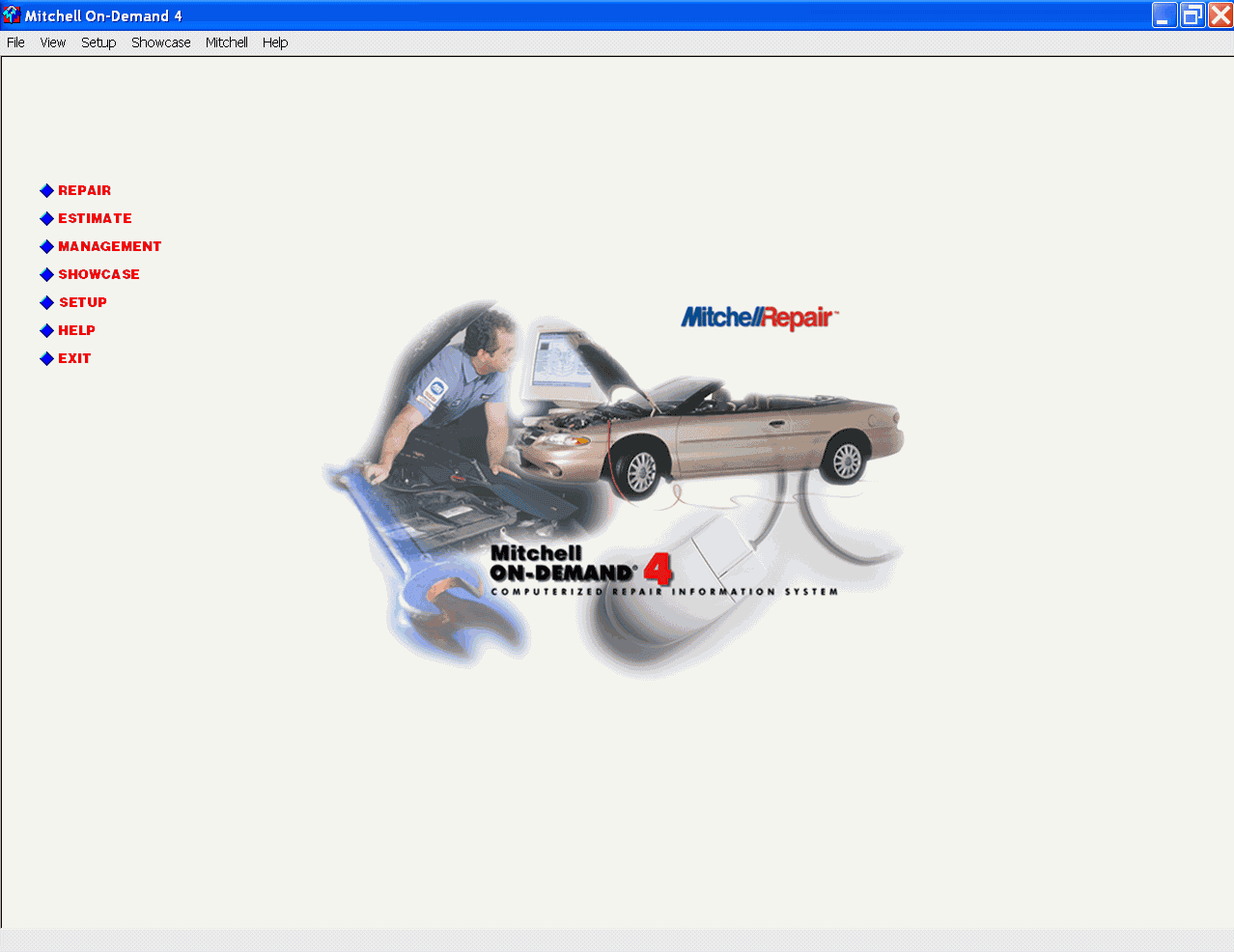
Task: Click the MANAGEMENT link
Action: tap(110, 246)
